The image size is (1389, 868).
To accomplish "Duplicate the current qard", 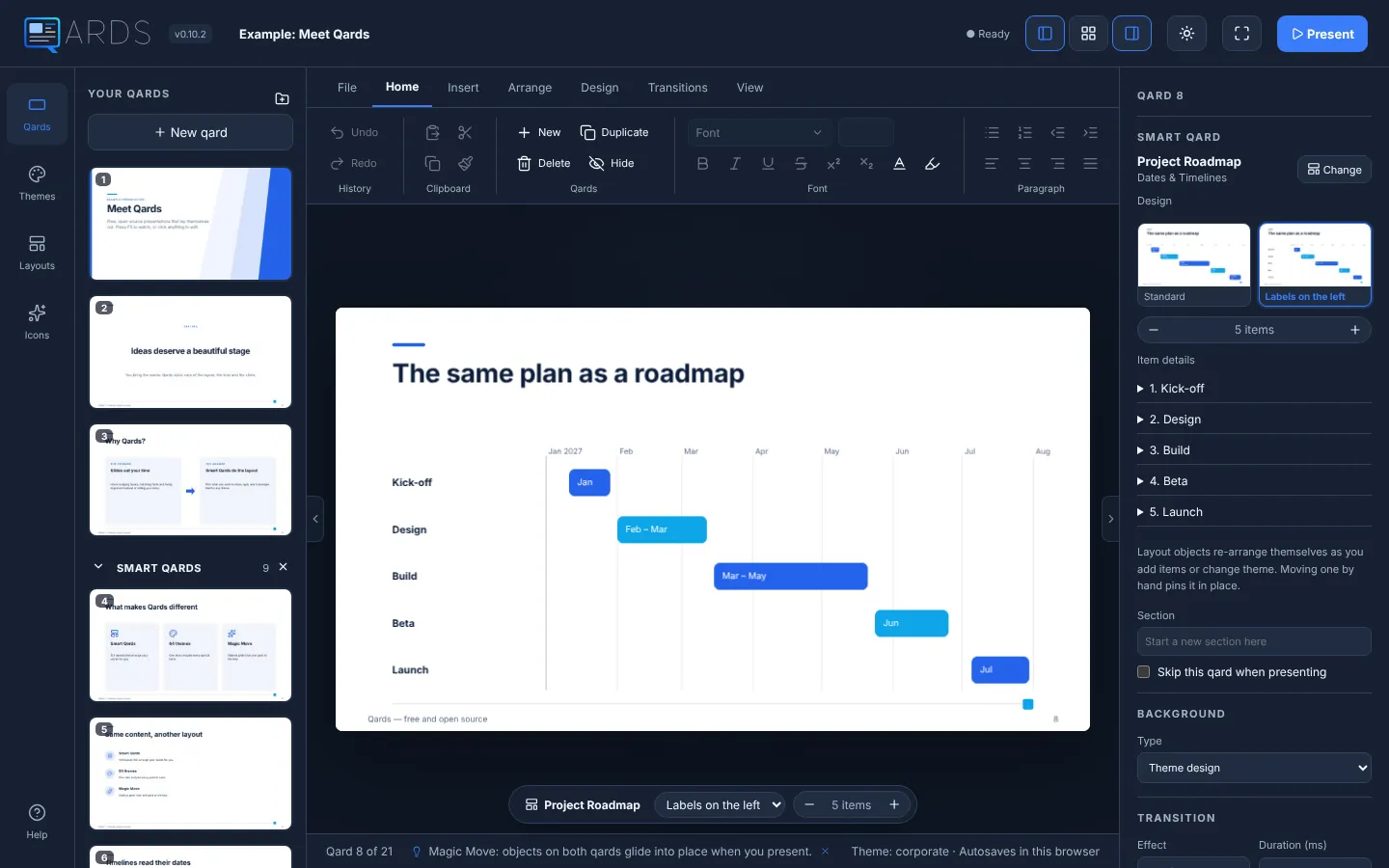I will [x=614, y=132].
